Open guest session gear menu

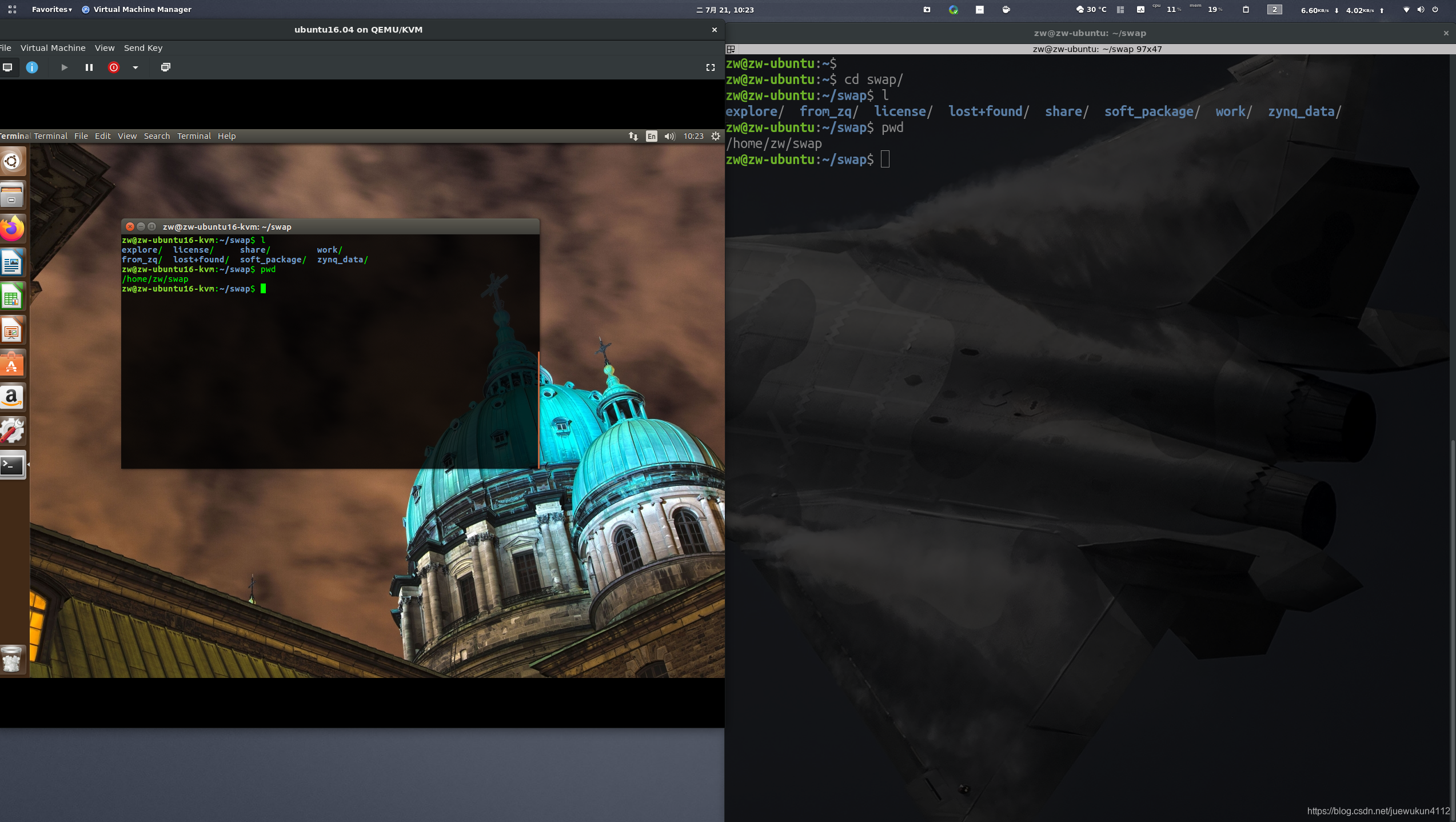pyautogui.click(x=716, y=136)
